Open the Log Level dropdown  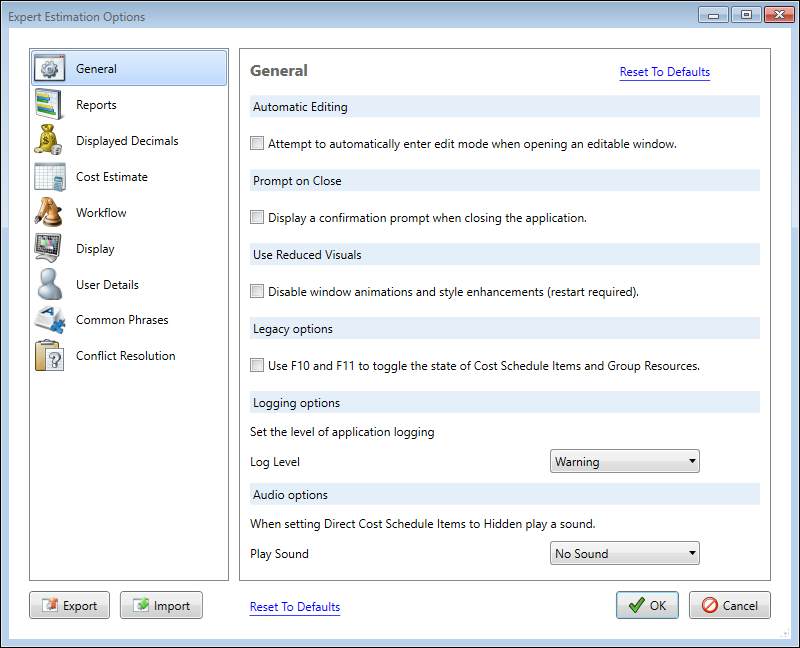click(624, 462)
